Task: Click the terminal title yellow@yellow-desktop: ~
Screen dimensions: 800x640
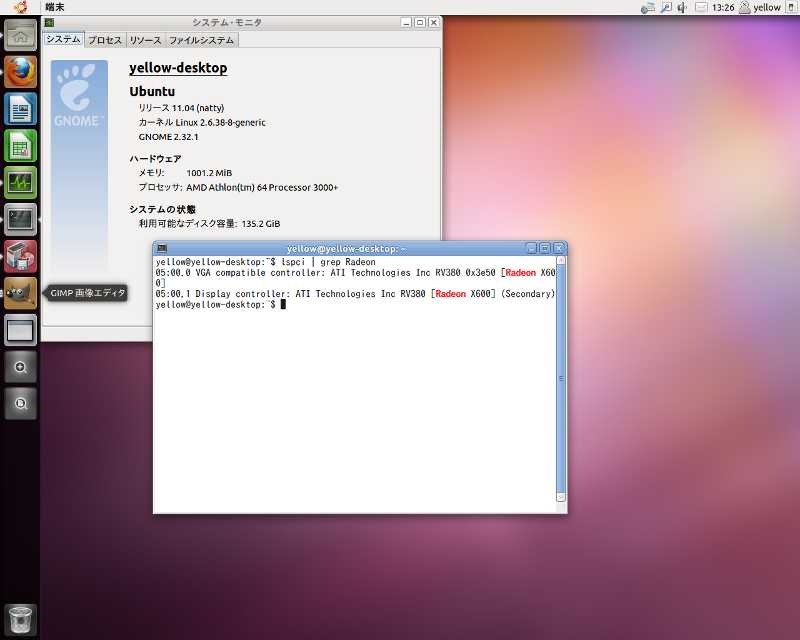Action: pyautogui.click(x=346, y=249)
